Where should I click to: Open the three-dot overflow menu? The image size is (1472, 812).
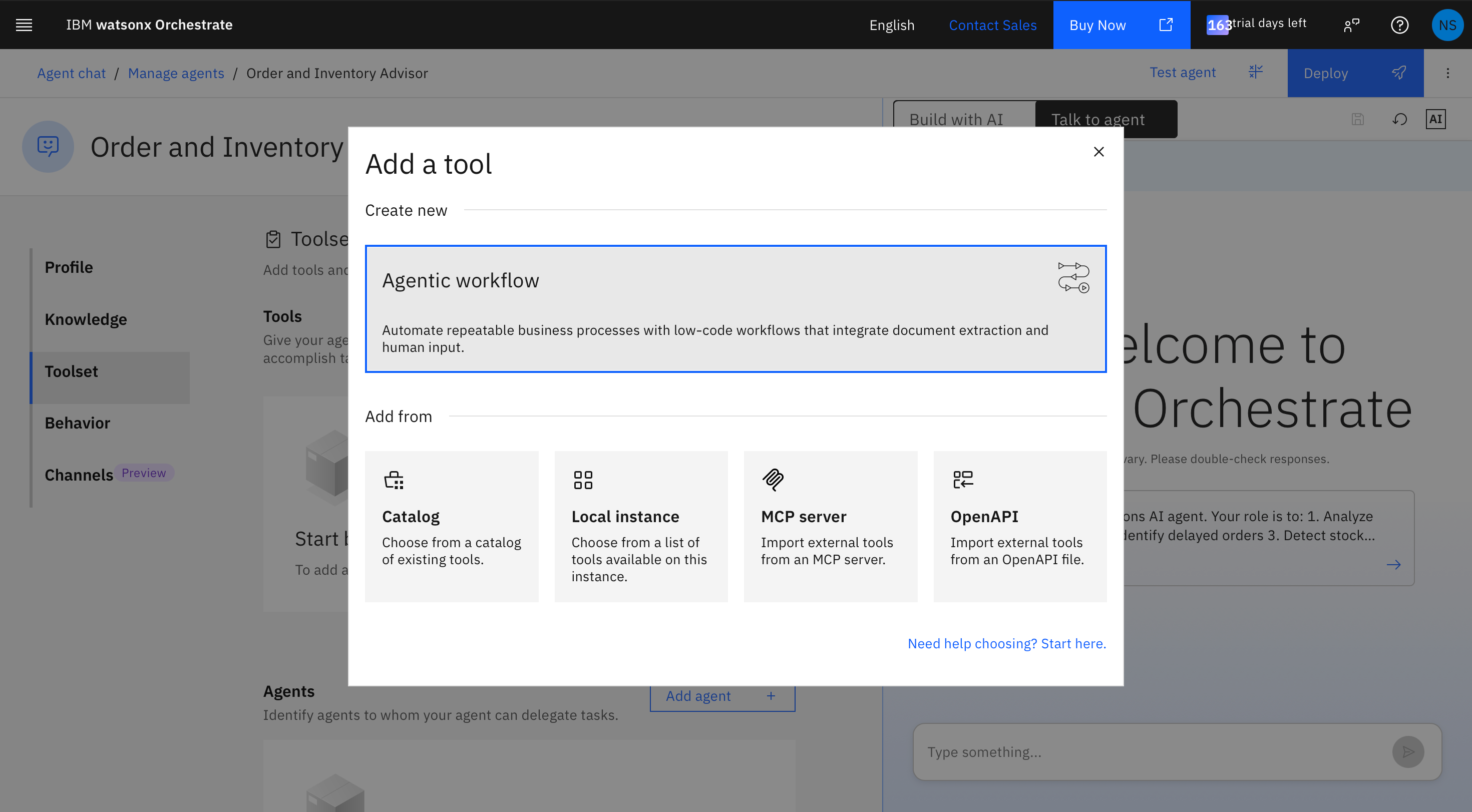click(1447, 73)
